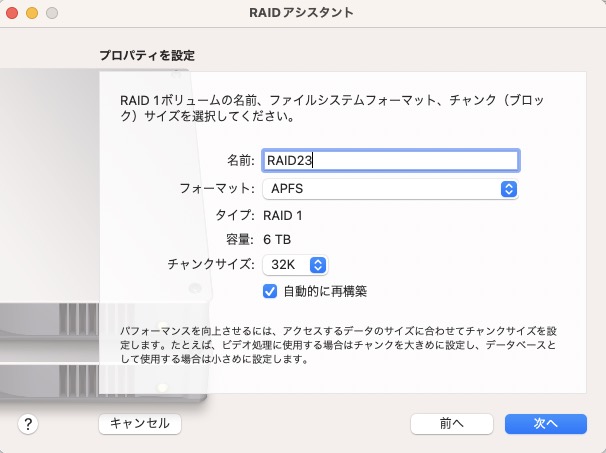Click into the 名前 field containing RAID23
The width and height of the screenshot is (606, 453).
tap(389, 160)
